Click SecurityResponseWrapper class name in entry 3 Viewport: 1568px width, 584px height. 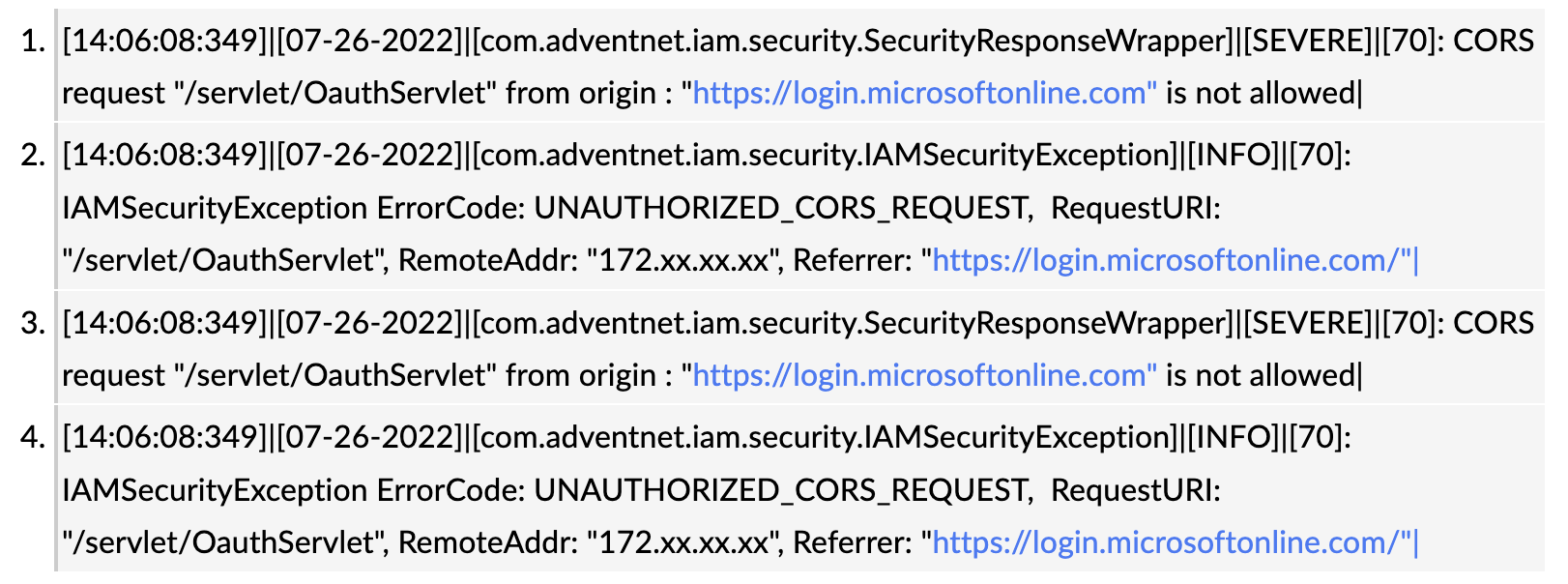[1044, 324]
